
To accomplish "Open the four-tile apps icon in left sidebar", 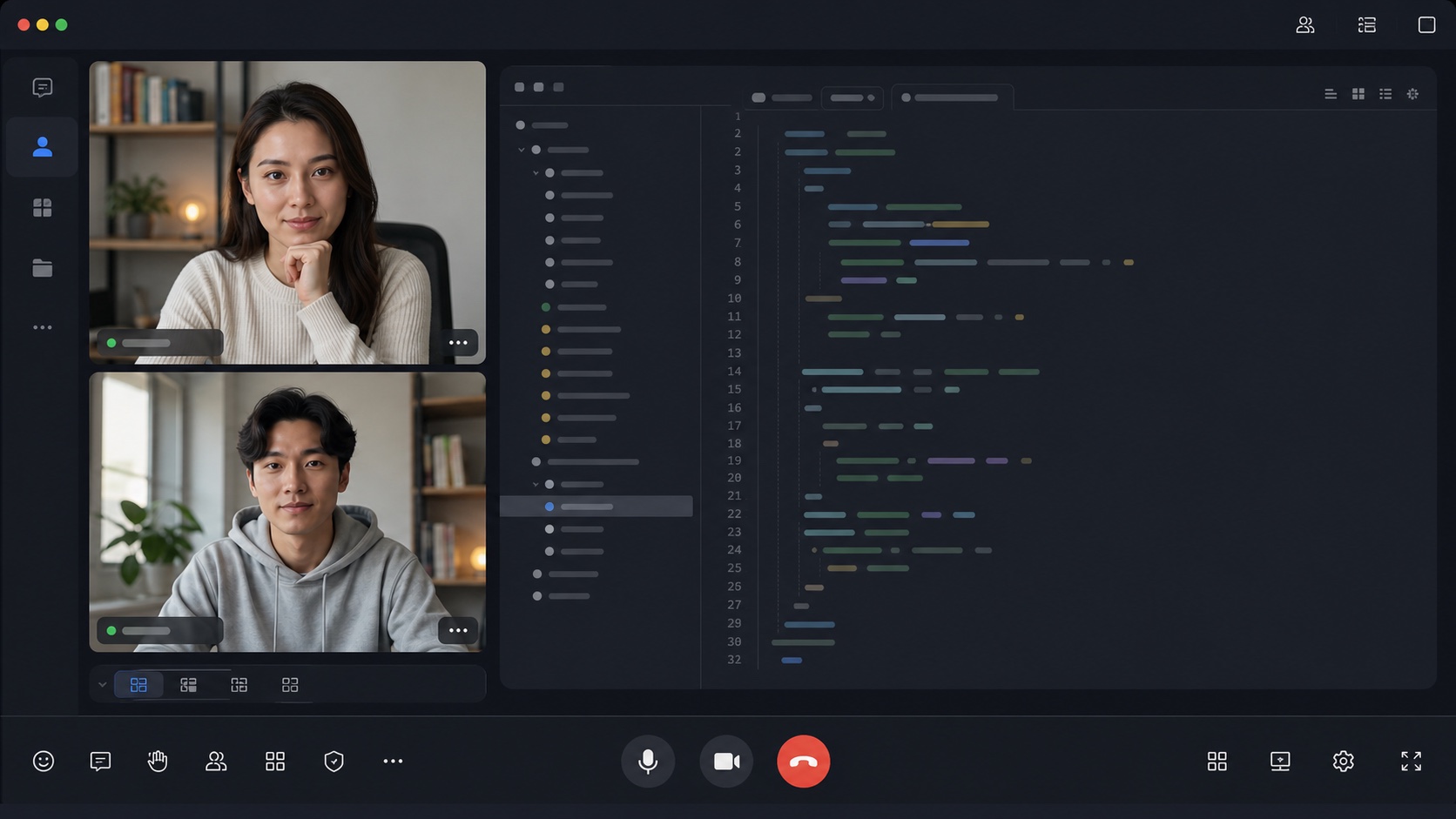I will 42,207.
